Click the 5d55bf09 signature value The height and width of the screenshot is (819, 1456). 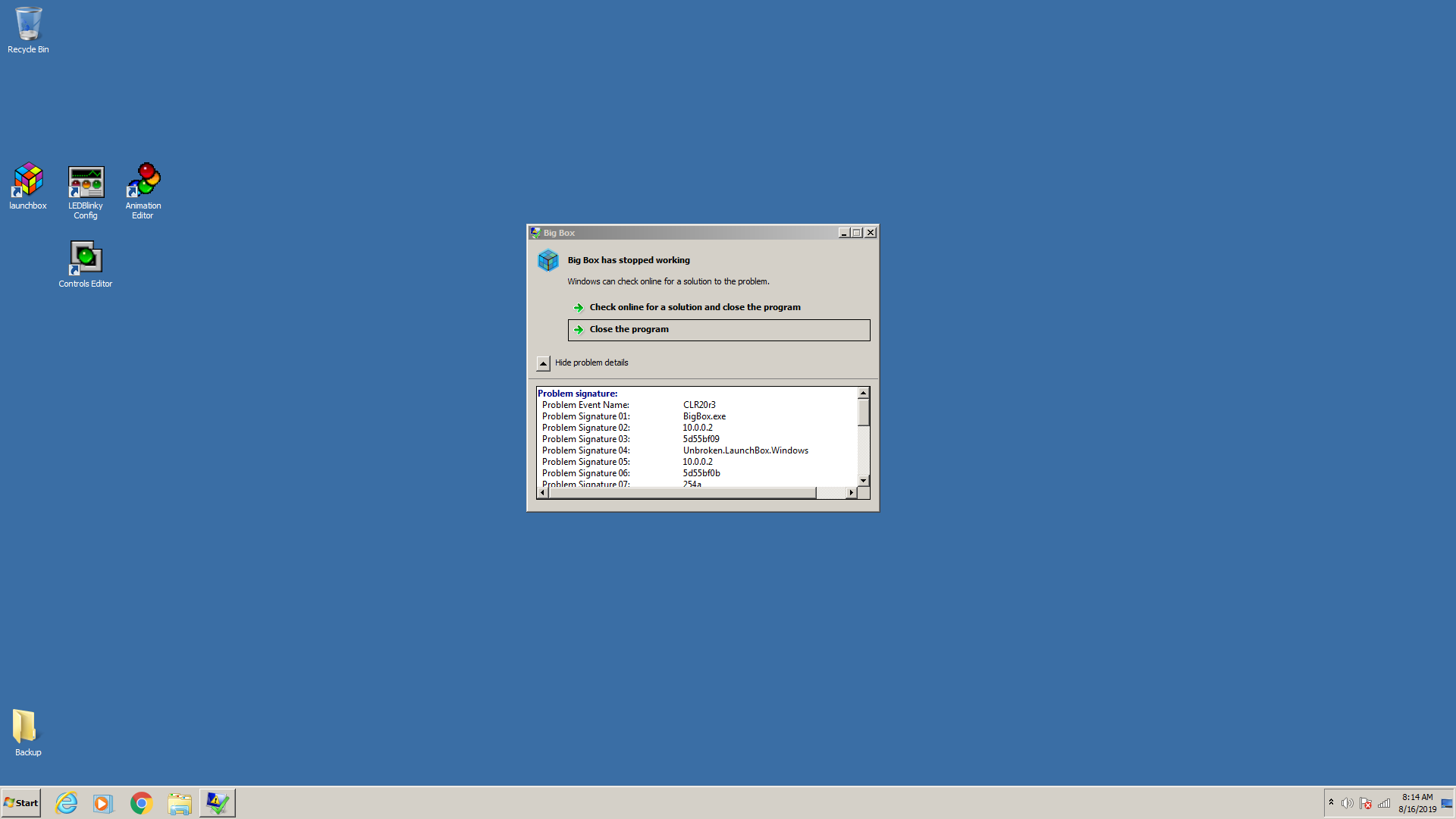(x=701, y=439)
